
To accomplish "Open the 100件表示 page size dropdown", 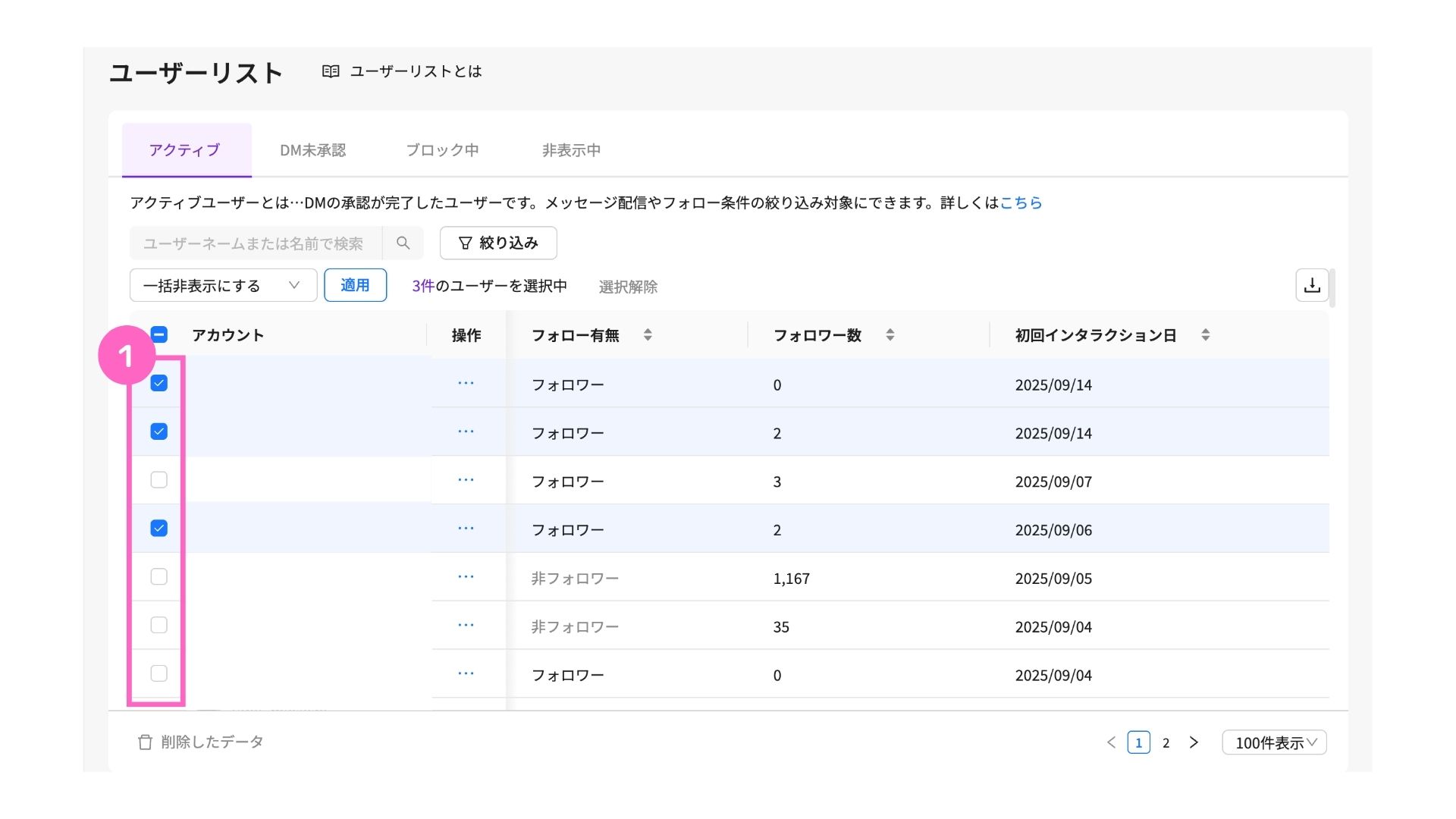I will [x=1274, y=742].
